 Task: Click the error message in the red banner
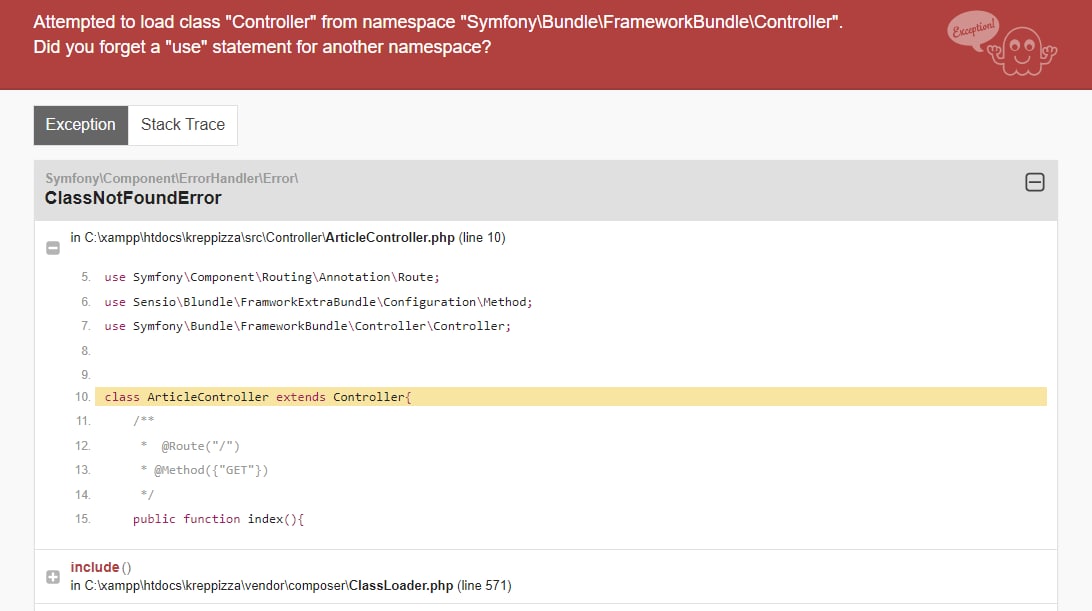click(437, 34)
